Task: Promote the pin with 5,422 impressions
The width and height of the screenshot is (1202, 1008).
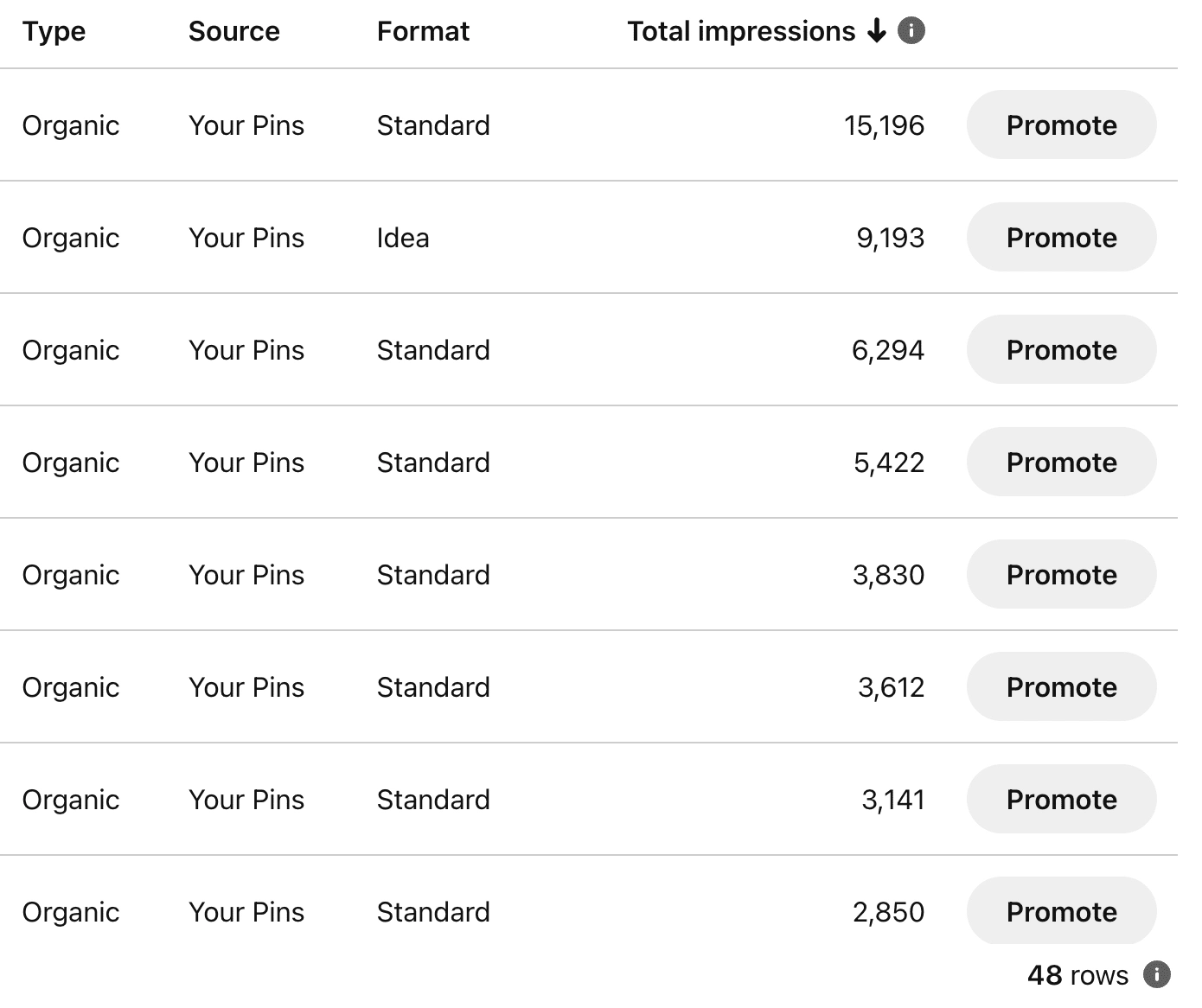Action: (1061, 462)
